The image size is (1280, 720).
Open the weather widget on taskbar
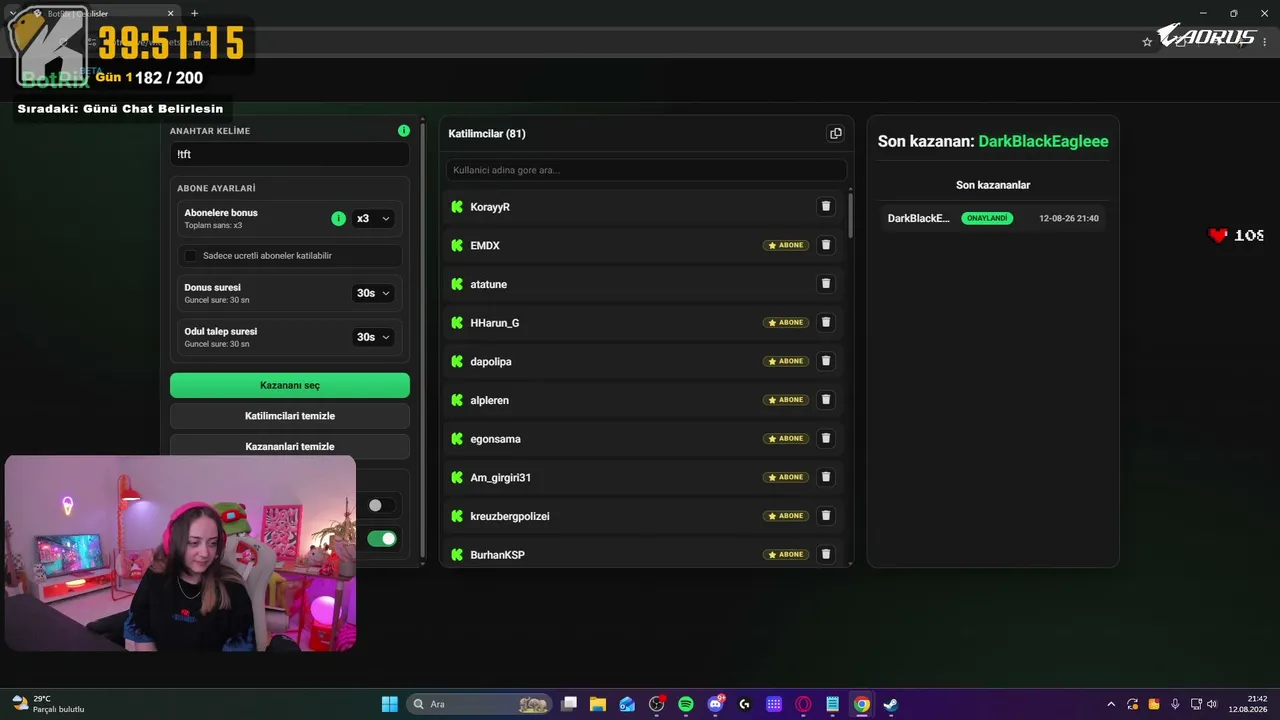[x=48, y=704]
